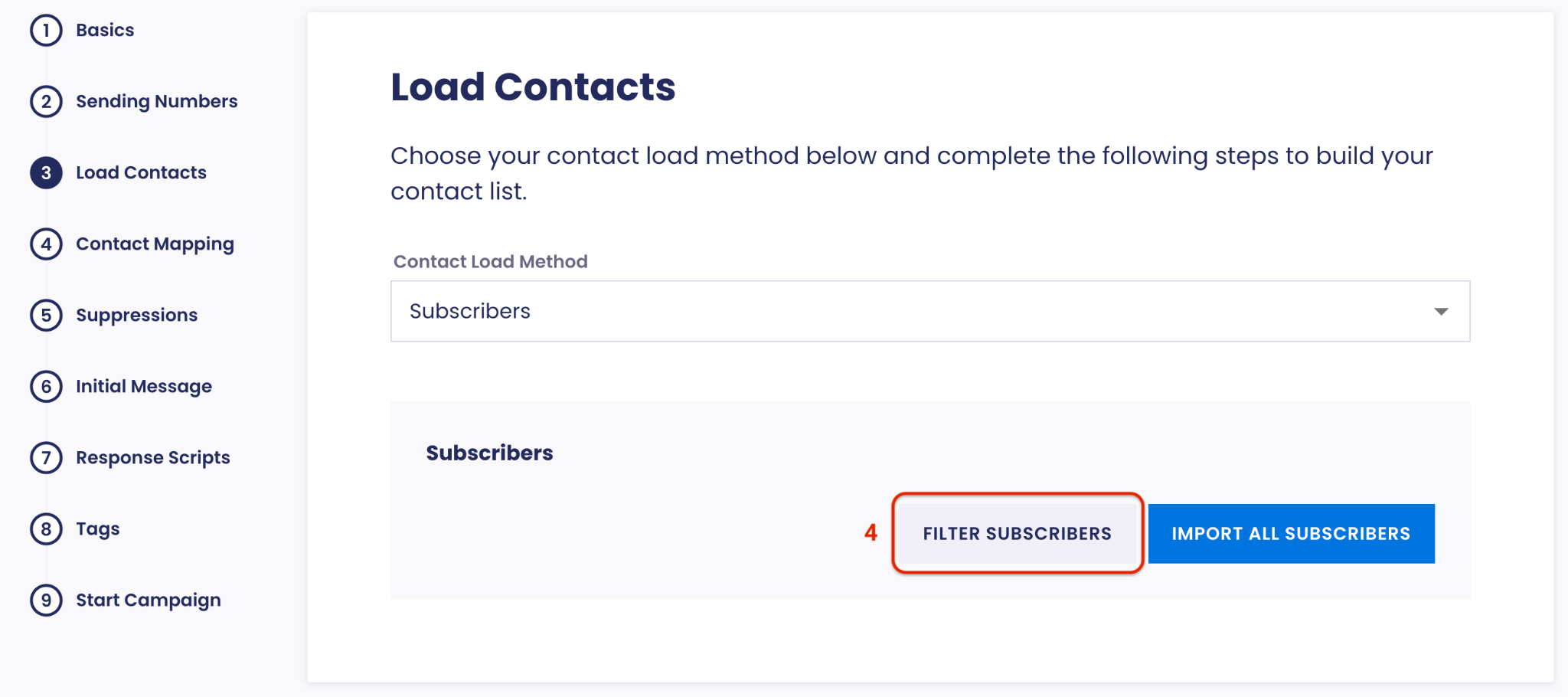Go to the Start Campaign step
1568x697 pixels.
coord(148,600)
